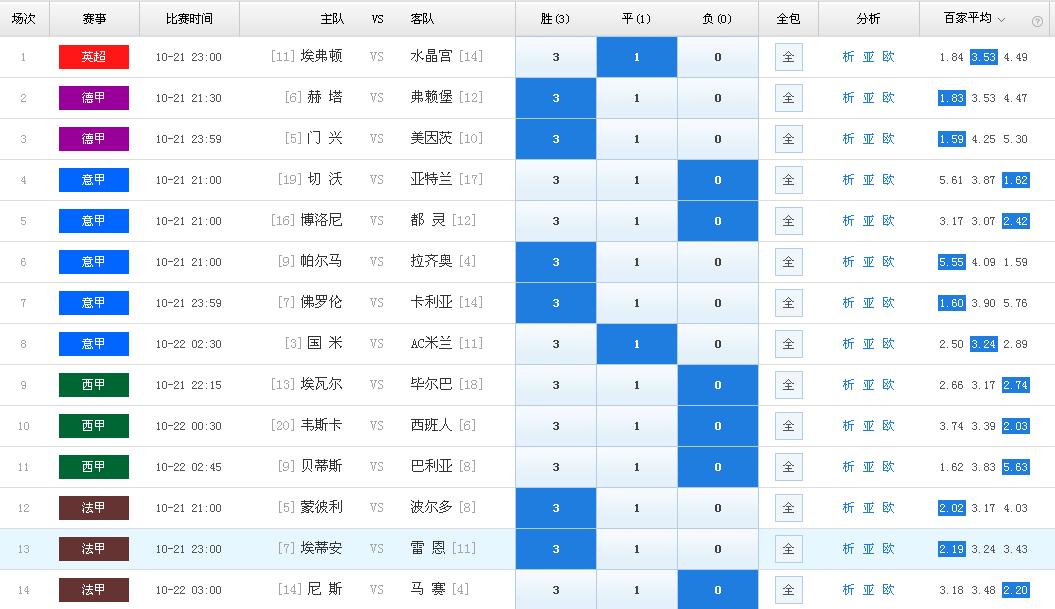
Task: Click the 英超 league tag in row 1
Action: tap(94, 57)
